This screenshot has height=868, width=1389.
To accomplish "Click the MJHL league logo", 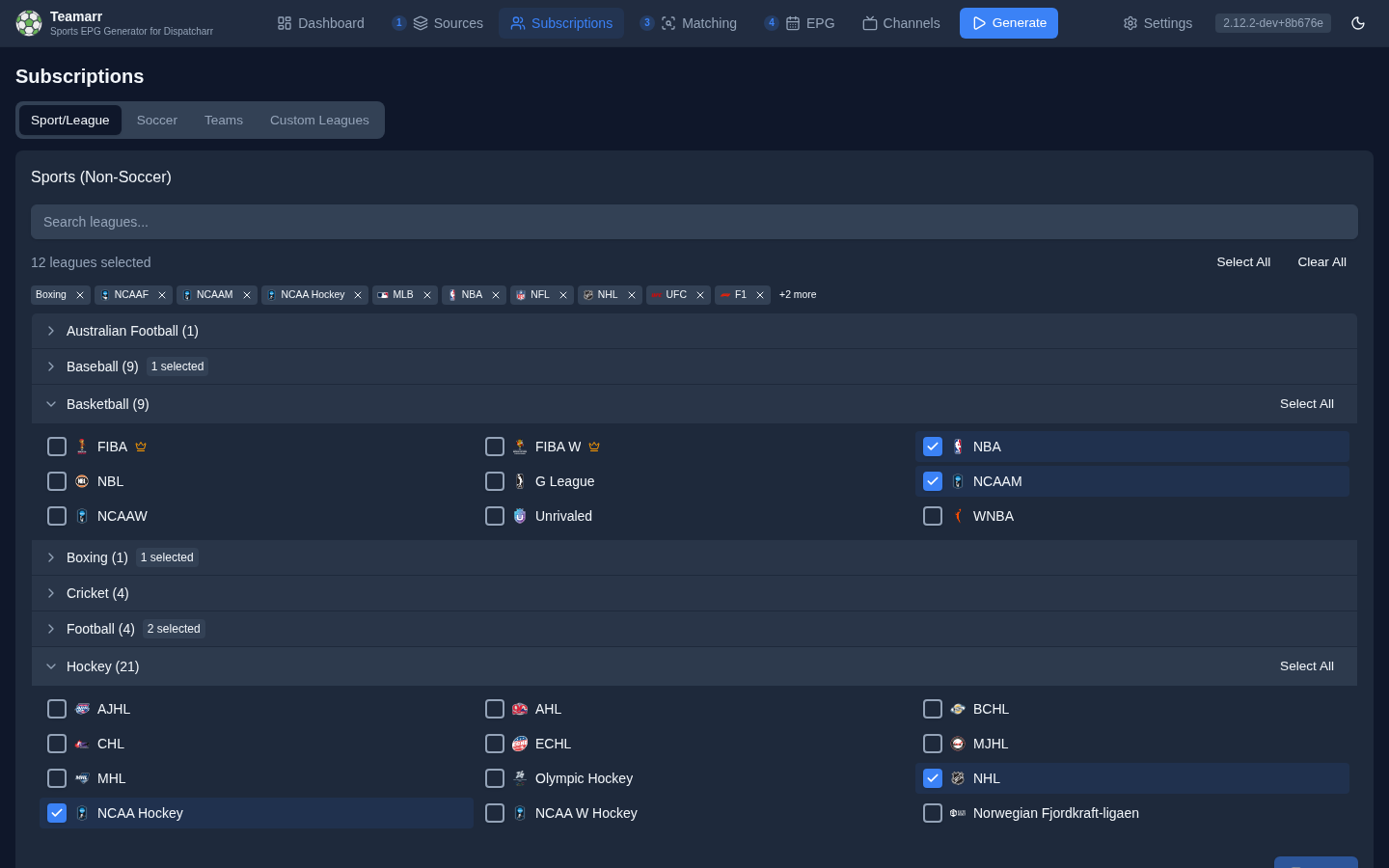I will (x=958, y=744).
